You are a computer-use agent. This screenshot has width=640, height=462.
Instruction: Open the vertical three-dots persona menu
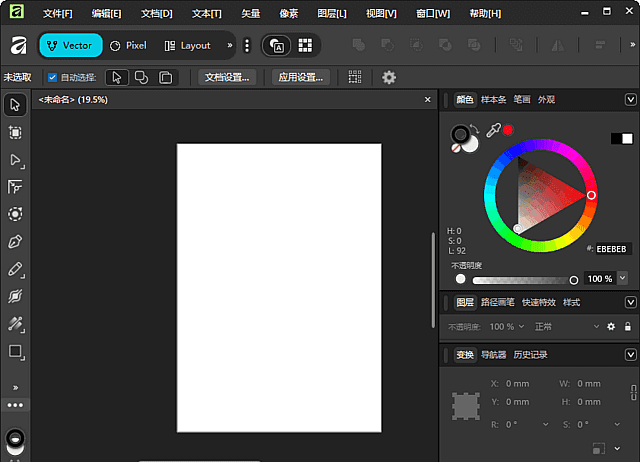[247, 45]
